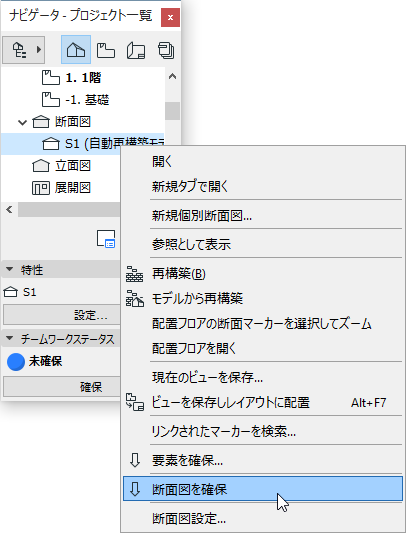Image resolution: width=406 pixels, height=533 pixels.
Task: Switch to the View Map icon
Action: coord(106,51)
